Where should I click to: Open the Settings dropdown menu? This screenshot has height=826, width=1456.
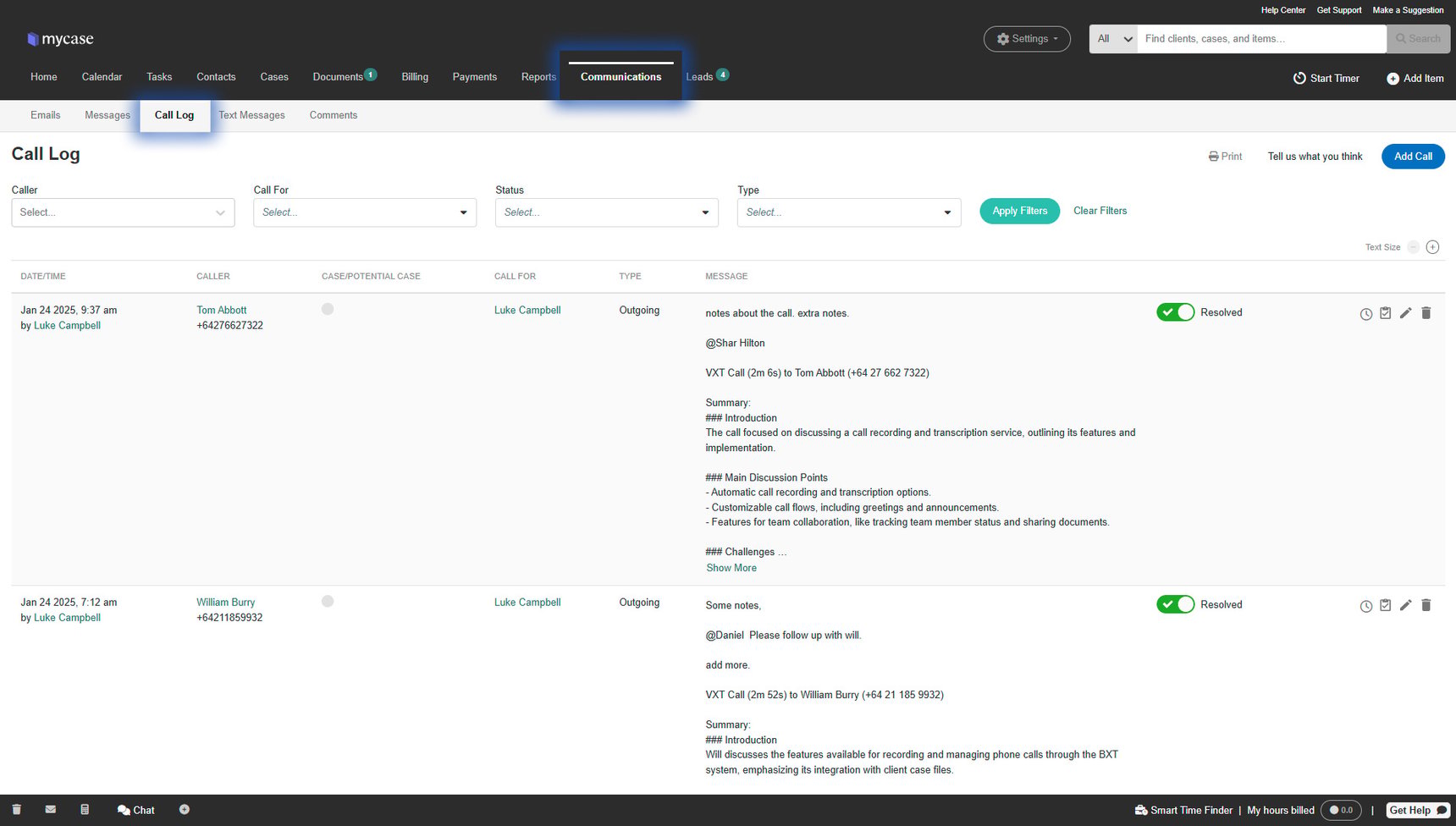[x=1027, y=39]
